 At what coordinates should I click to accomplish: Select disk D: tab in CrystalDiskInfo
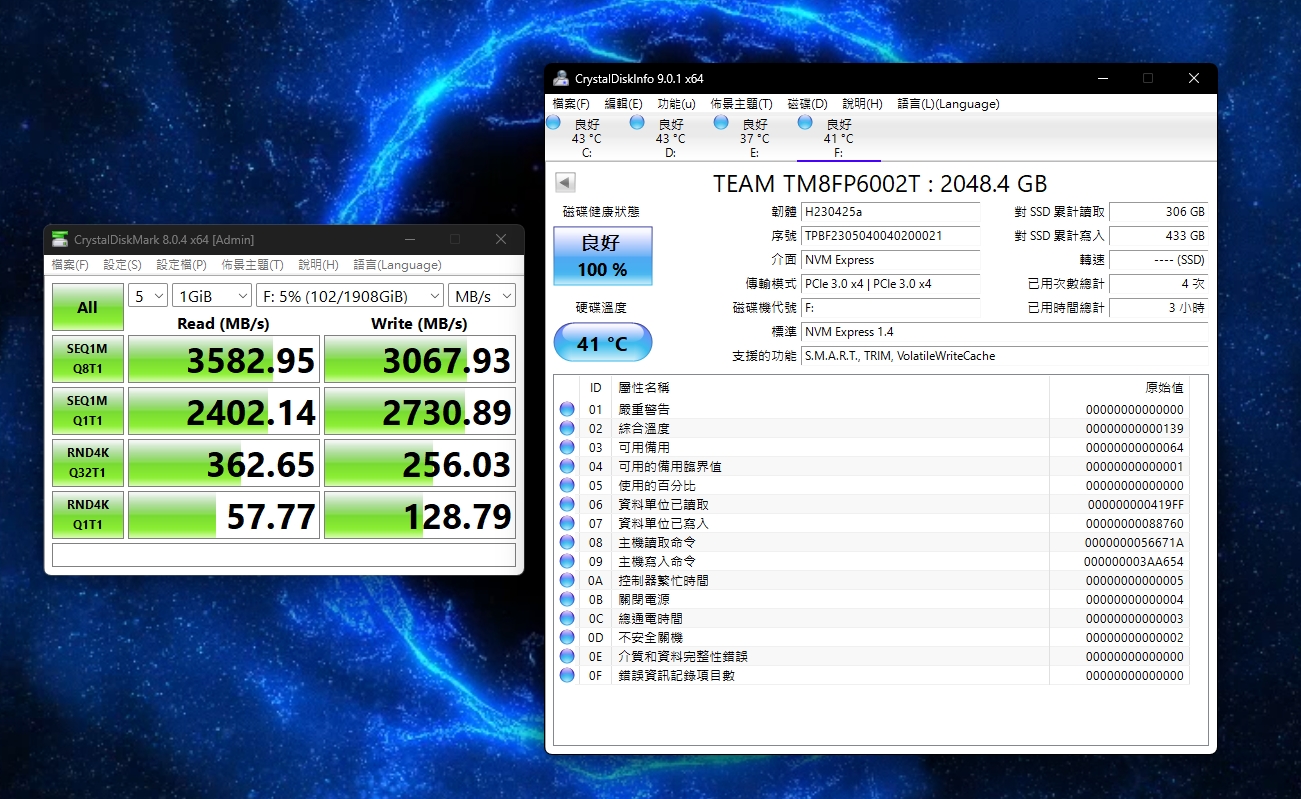click(x=670, y=138)
